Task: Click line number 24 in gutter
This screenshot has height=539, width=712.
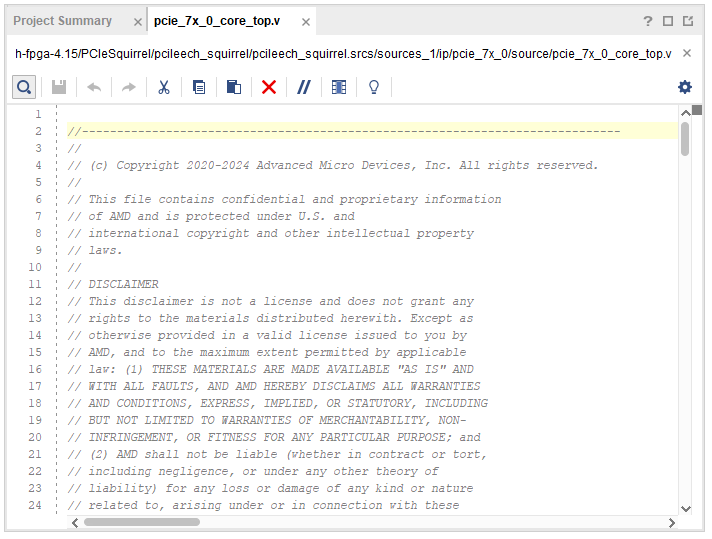Action: pyautogui.click(x=35, y=505)
